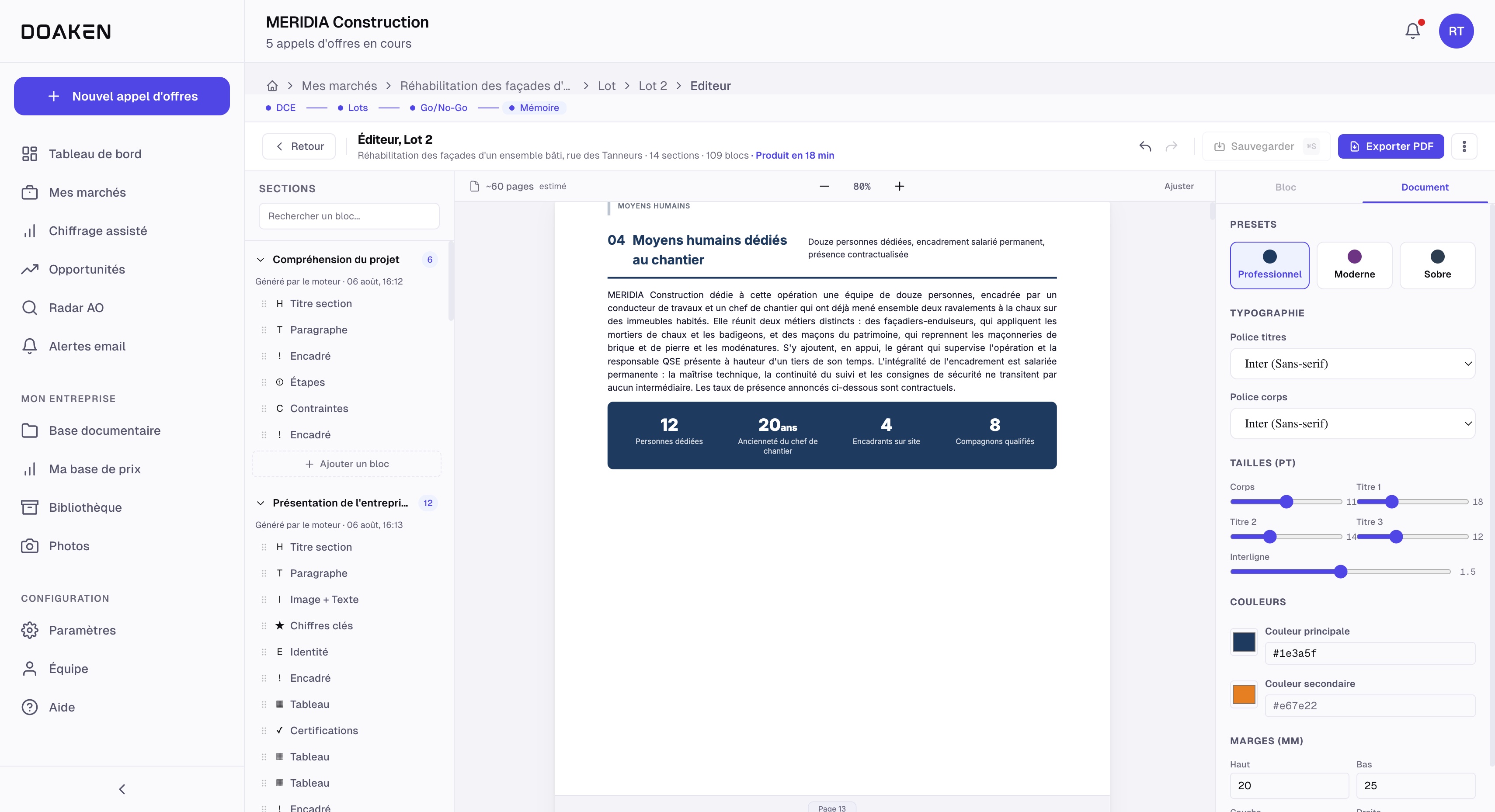1495x812 pixels.
Task: Collapse Présentation de l'entreprise section
Action: coord(261,503)
